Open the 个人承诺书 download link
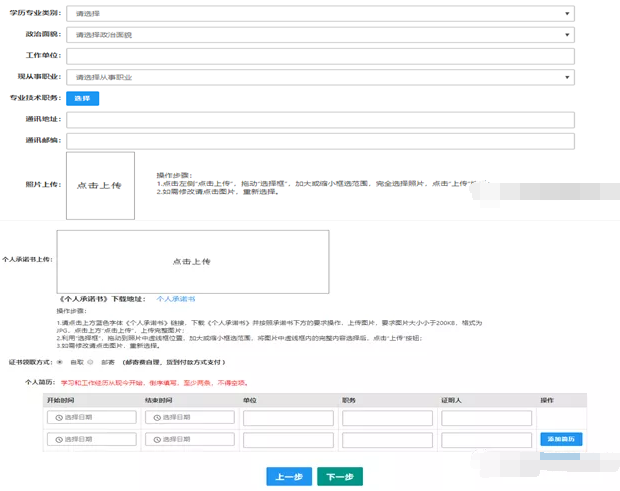 click(176, 299)
